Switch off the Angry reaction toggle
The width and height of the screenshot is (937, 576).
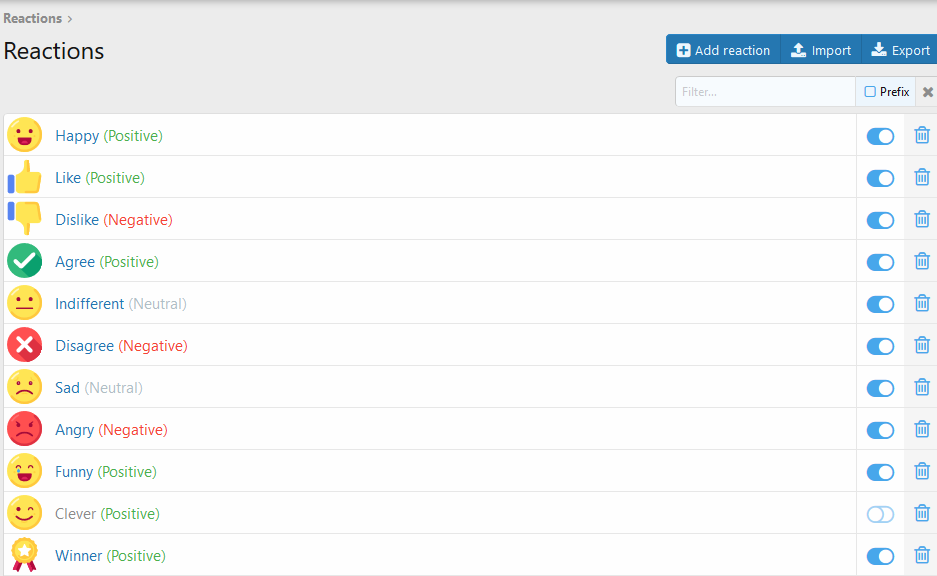point(880,430)
